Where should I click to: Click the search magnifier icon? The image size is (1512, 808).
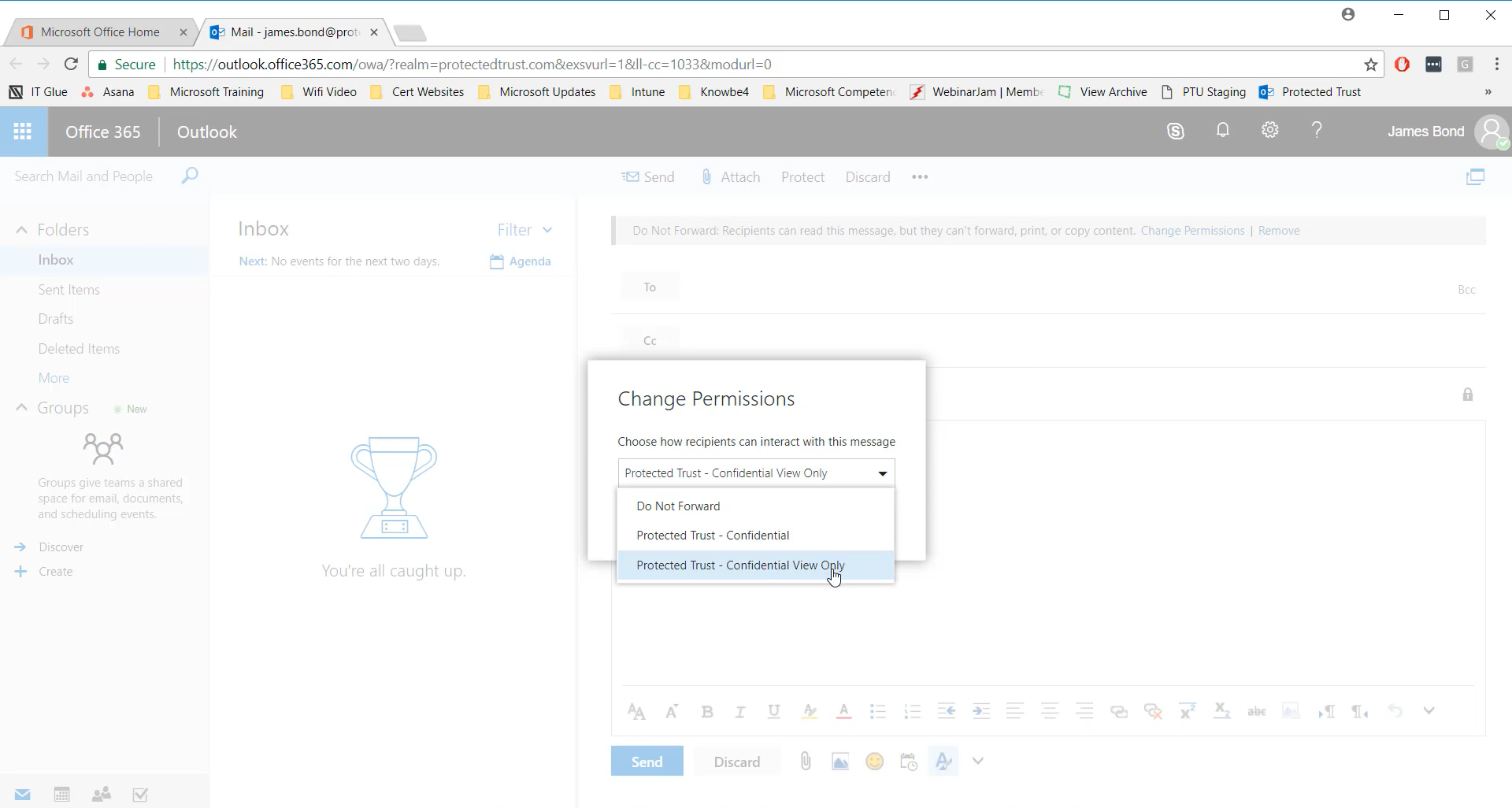point(190,176)
